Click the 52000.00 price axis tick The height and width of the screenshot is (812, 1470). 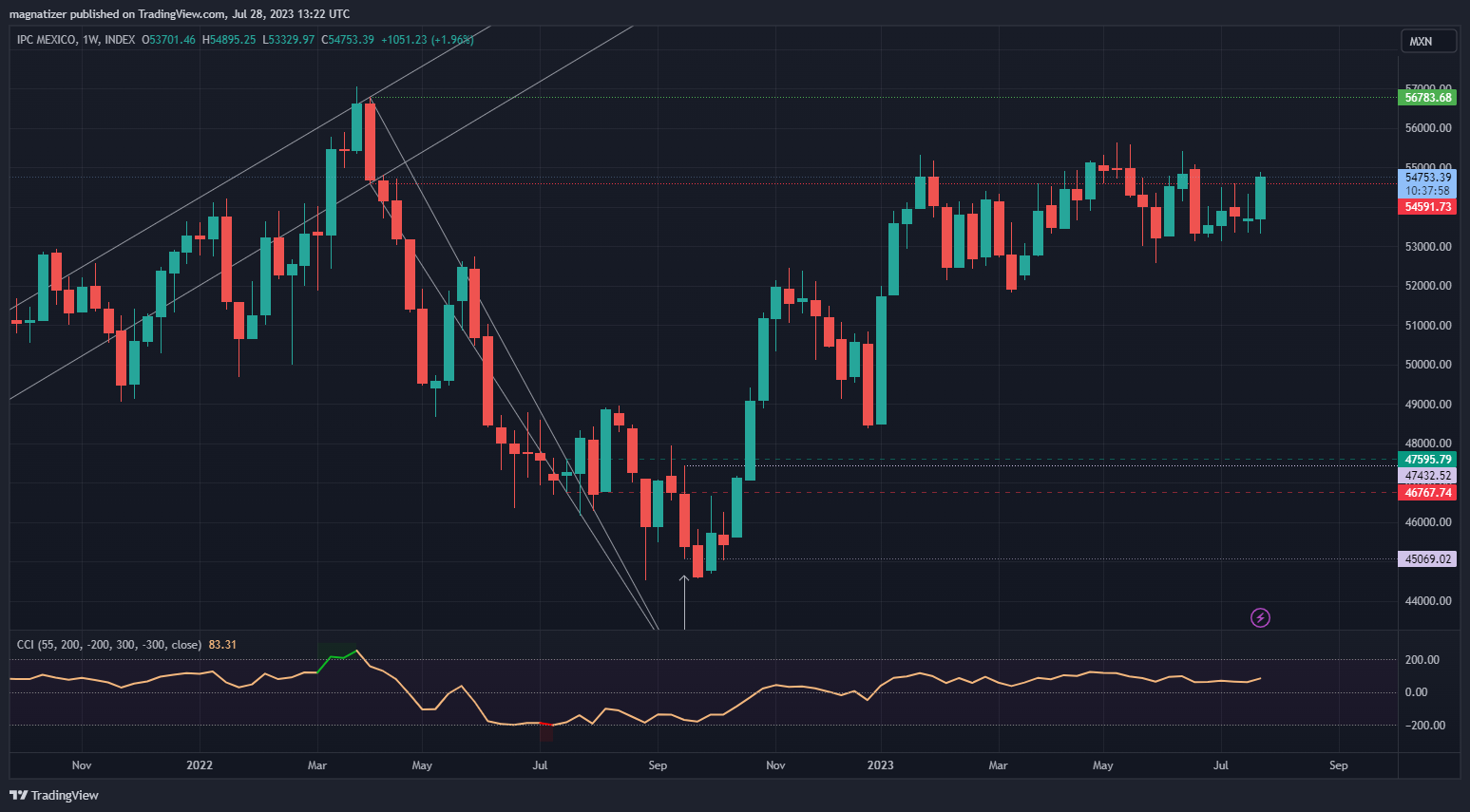click(1428, 286)
